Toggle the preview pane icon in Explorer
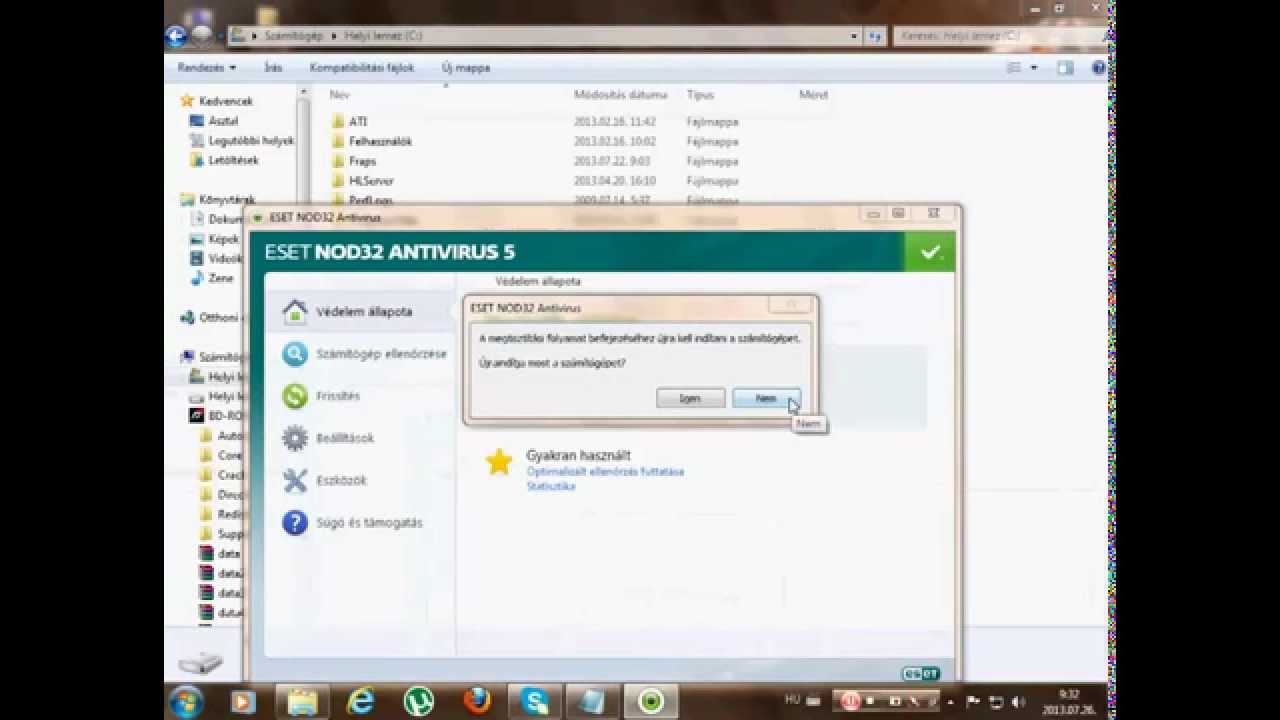The height and width of the screenshot is (720, 1280). (x=1066, y=68)
